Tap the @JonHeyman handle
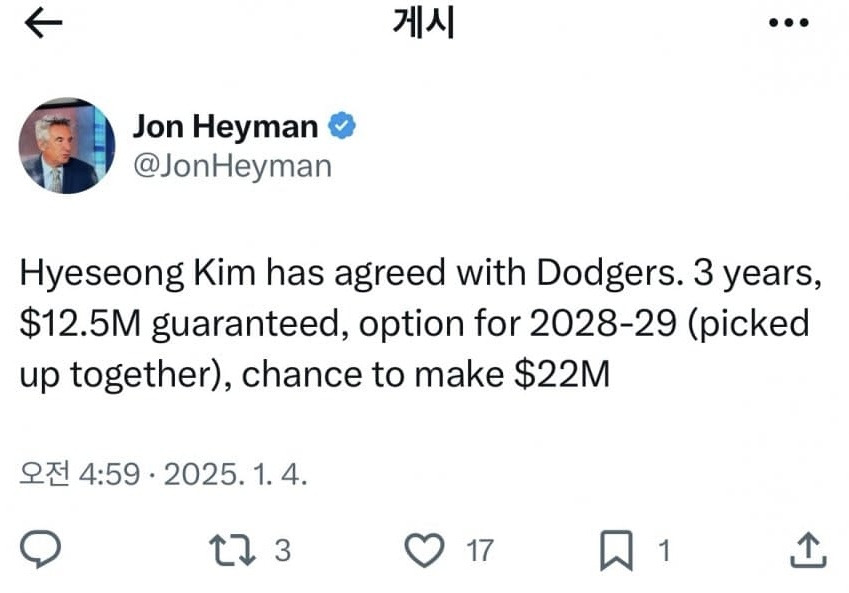The width and height of the screenshot is (849, 593). coord(231,165)
